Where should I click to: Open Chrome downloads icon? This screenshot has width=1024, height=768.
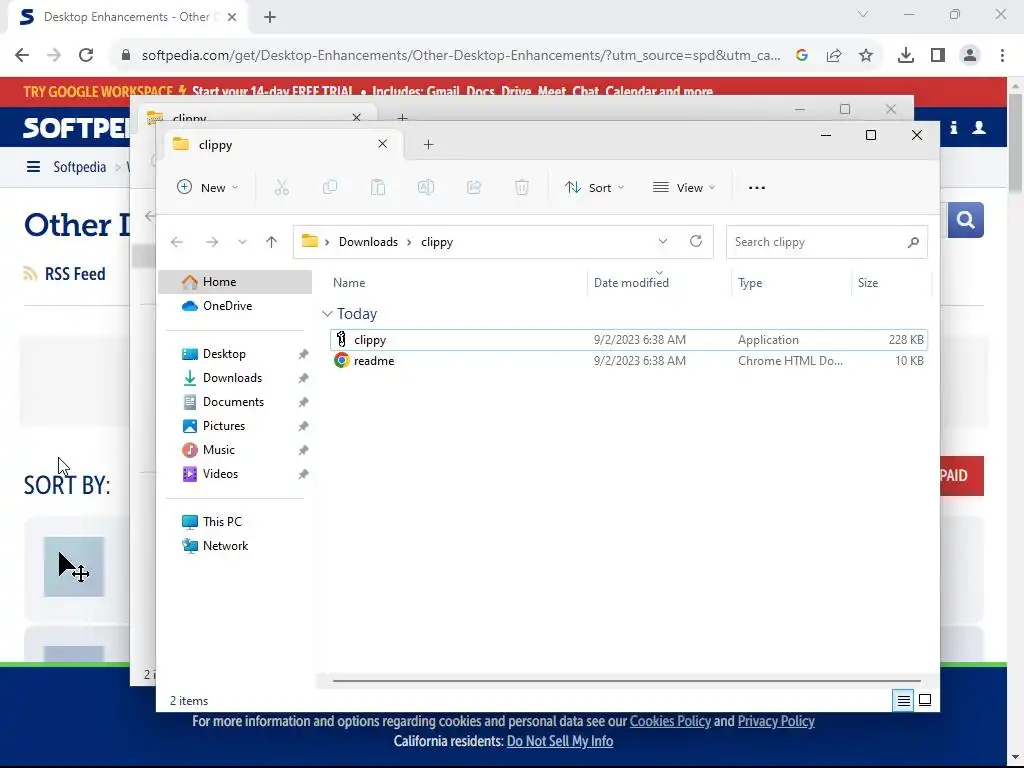click(x=906, y=56)
